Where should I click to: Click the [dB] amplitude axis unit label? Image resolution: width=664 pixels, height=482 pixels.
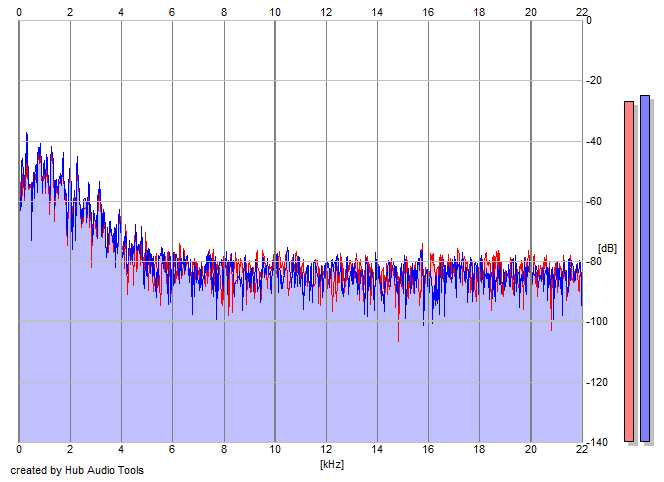click(607, 248)
